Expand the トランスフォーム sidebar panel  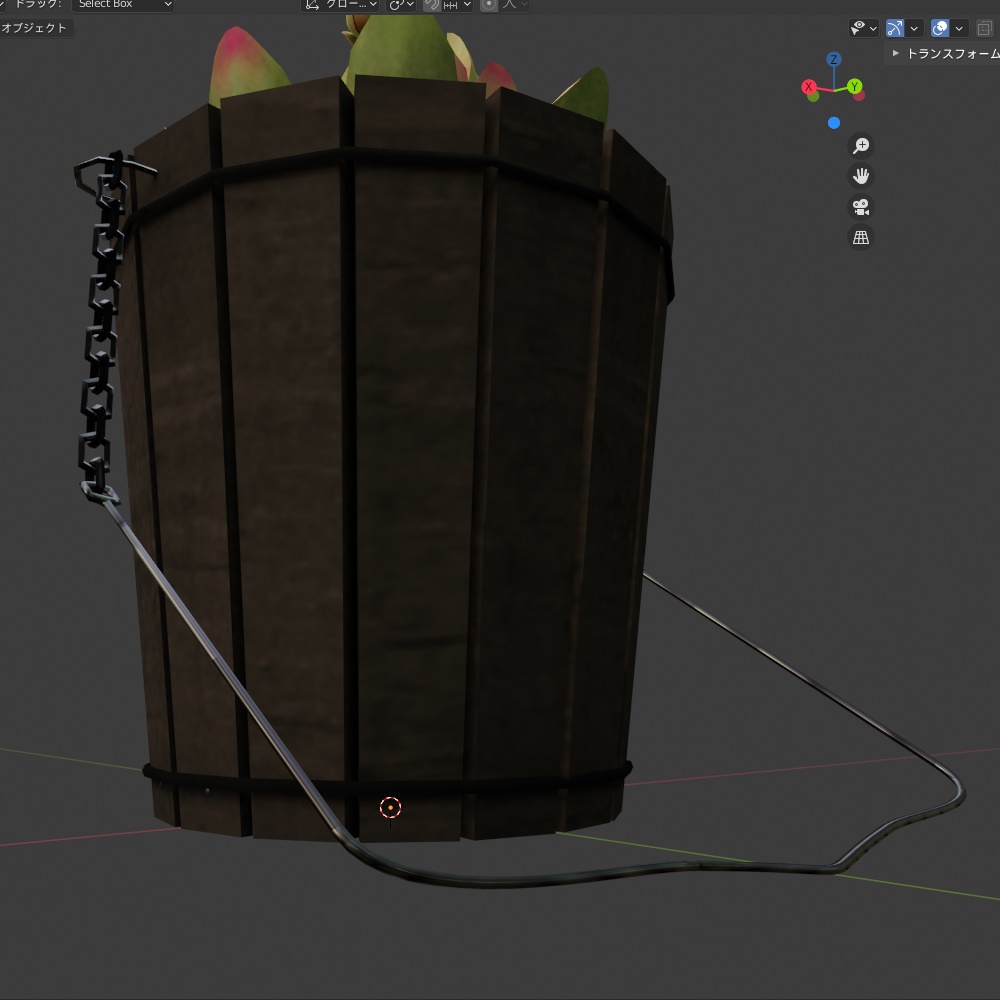pyautogui.click(x=940, y=54)
